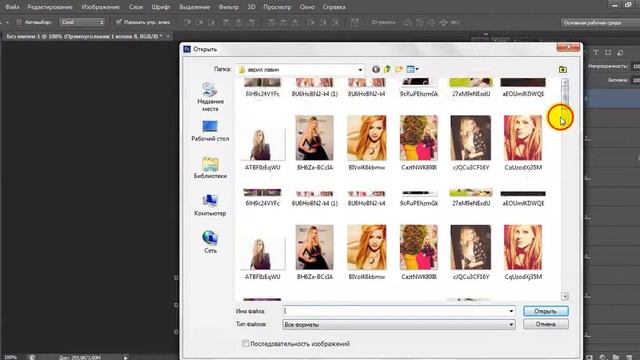640x360 pixels.
Task: Align bottom edges in options bar
Action: pyautogui.click(x=211, y=22)
